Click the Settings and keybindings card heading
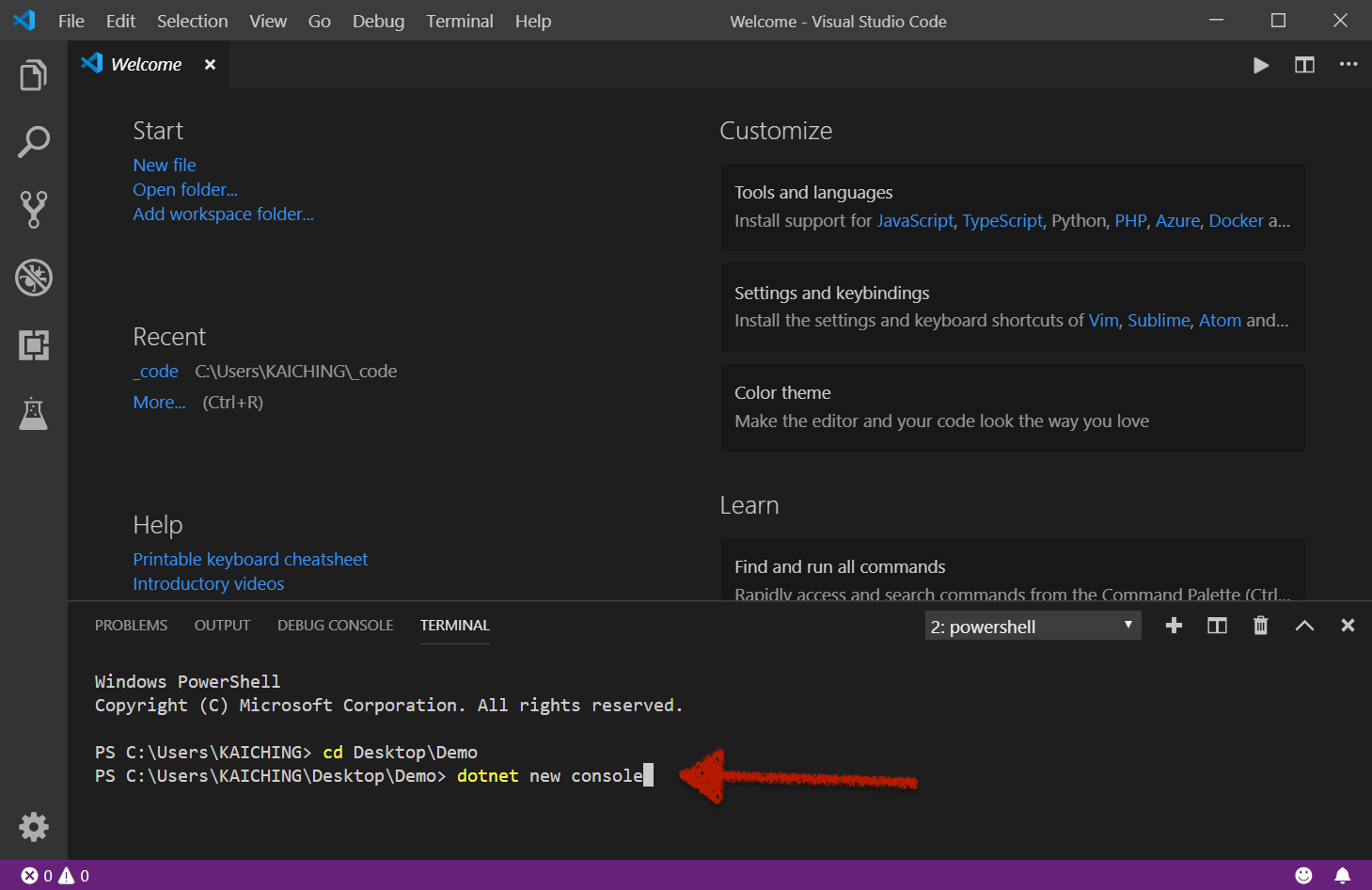 pyautogui.click(x=832, y=293)
